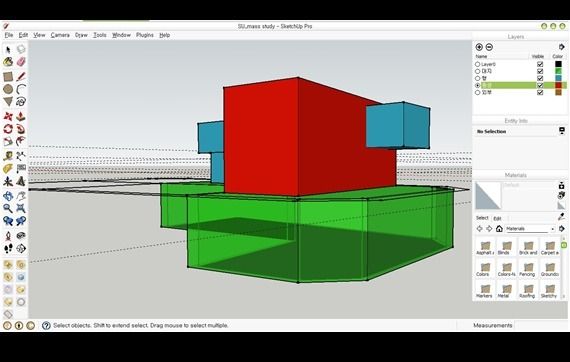Viewport: 570px width, 362px height.
Task: Pick the Arc tool
Action: [21, 89]
